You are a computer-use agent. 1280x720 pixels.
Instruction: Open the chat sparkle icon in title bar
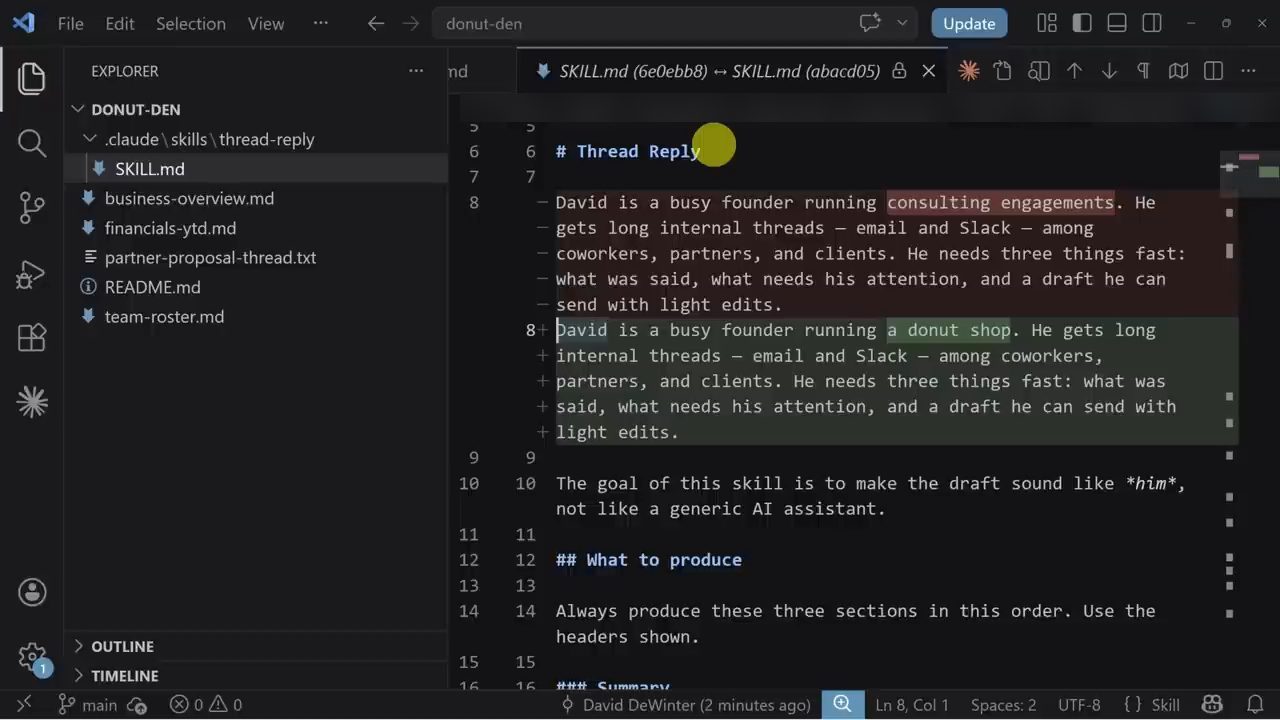point(869,23)
